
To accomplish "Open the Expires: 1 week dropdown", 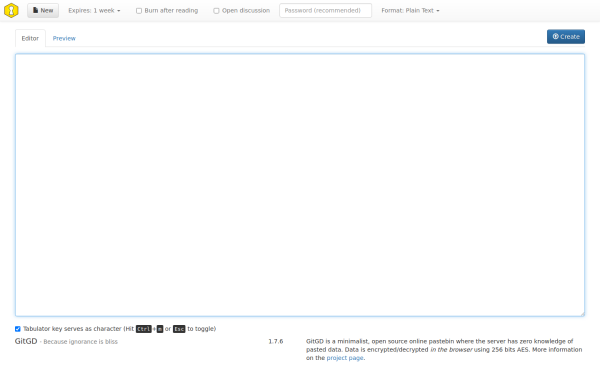I will point(94,11).
